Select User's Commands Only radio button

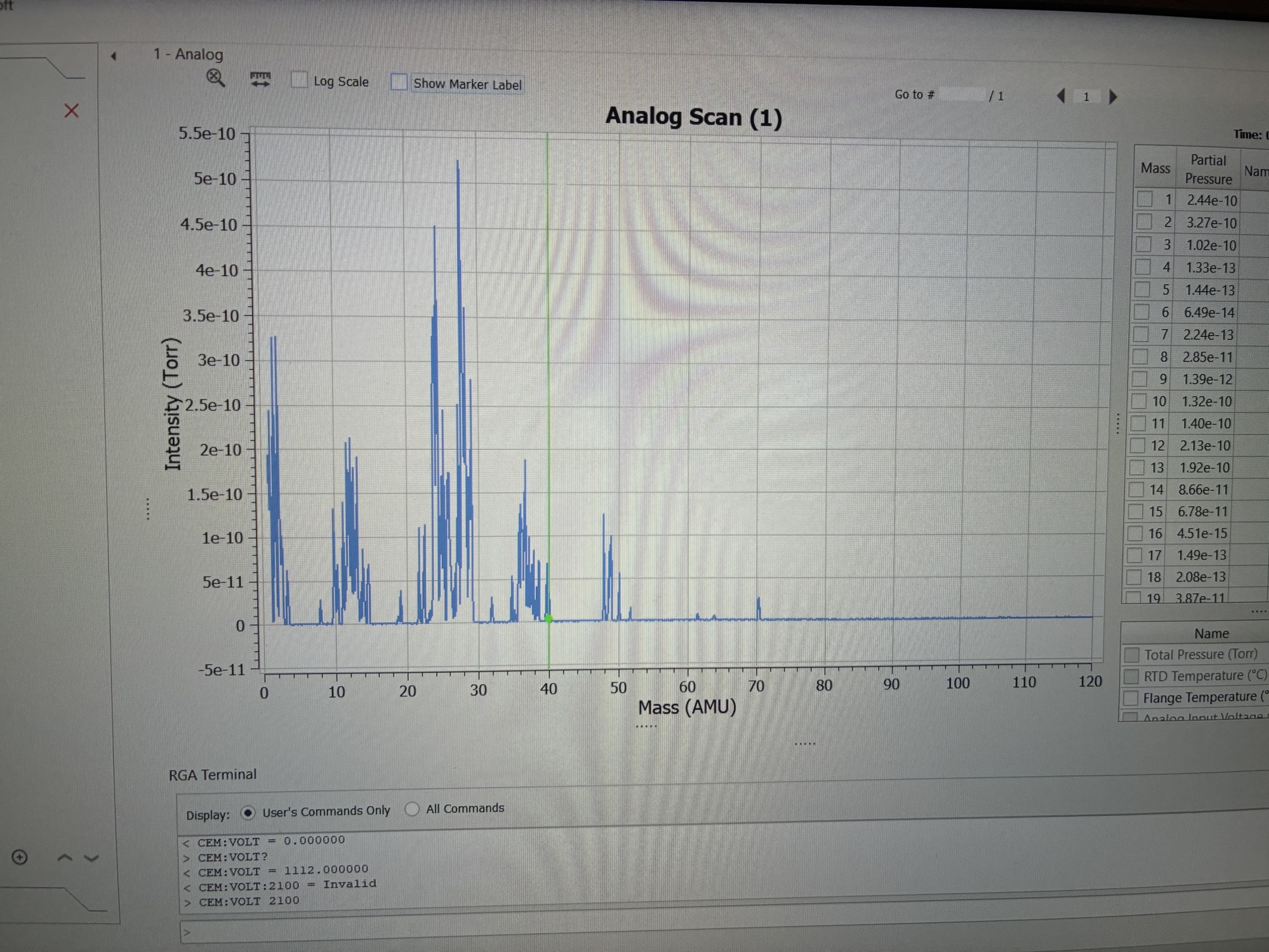(248, 812)
